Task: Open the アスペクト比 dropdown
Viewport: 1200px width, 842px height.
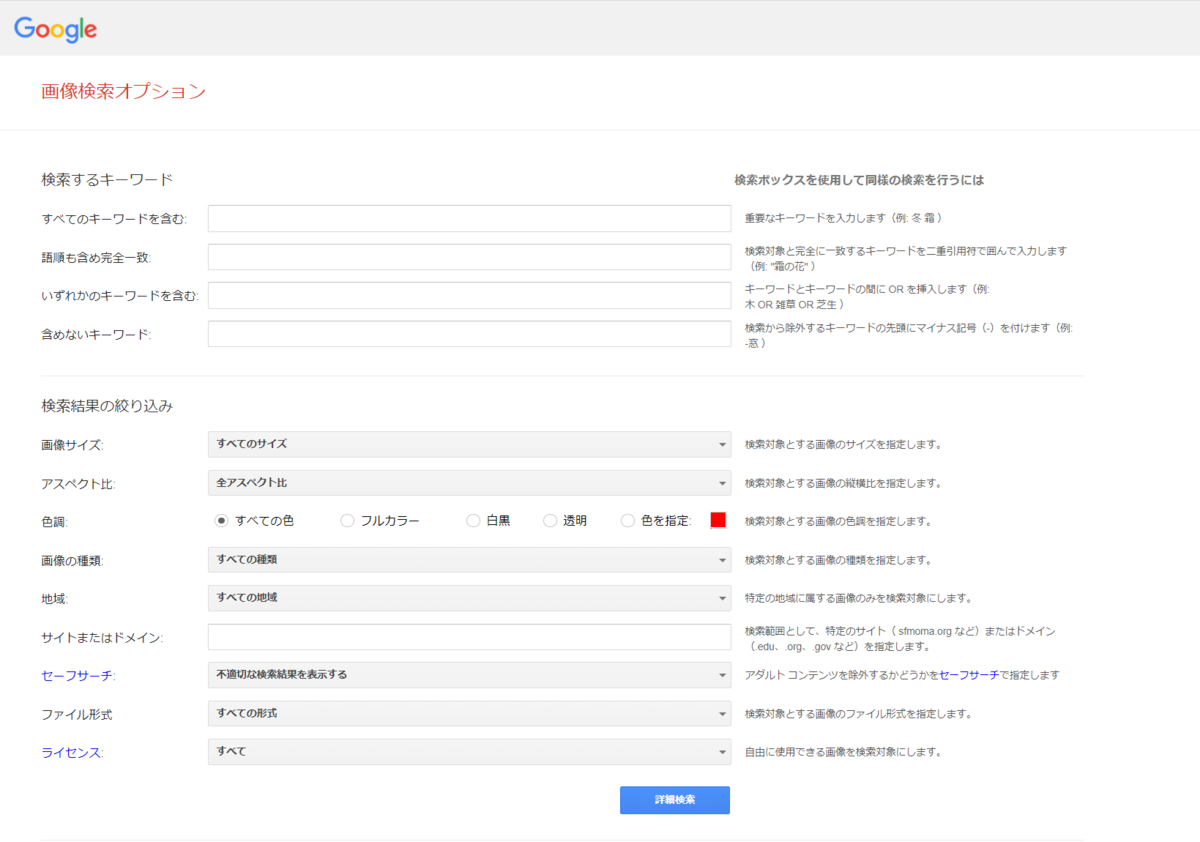Action: click(x=470, y=482)
